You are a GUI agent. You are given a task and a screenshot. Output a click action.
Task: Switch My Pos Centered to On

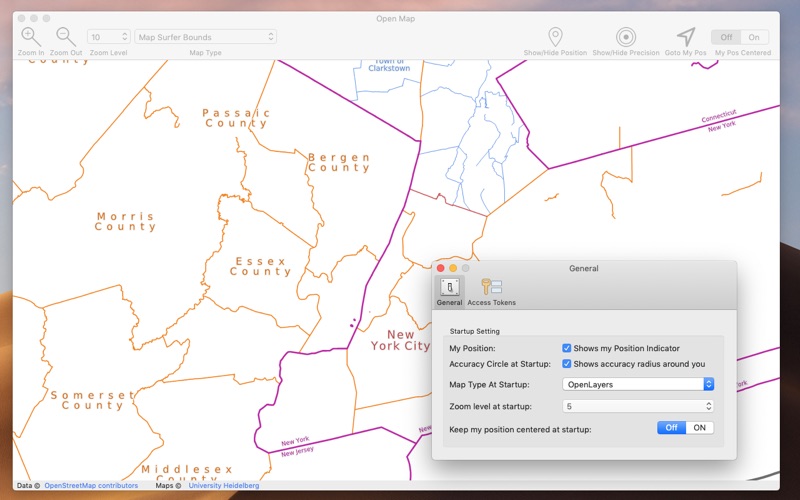tap(754, 37)
